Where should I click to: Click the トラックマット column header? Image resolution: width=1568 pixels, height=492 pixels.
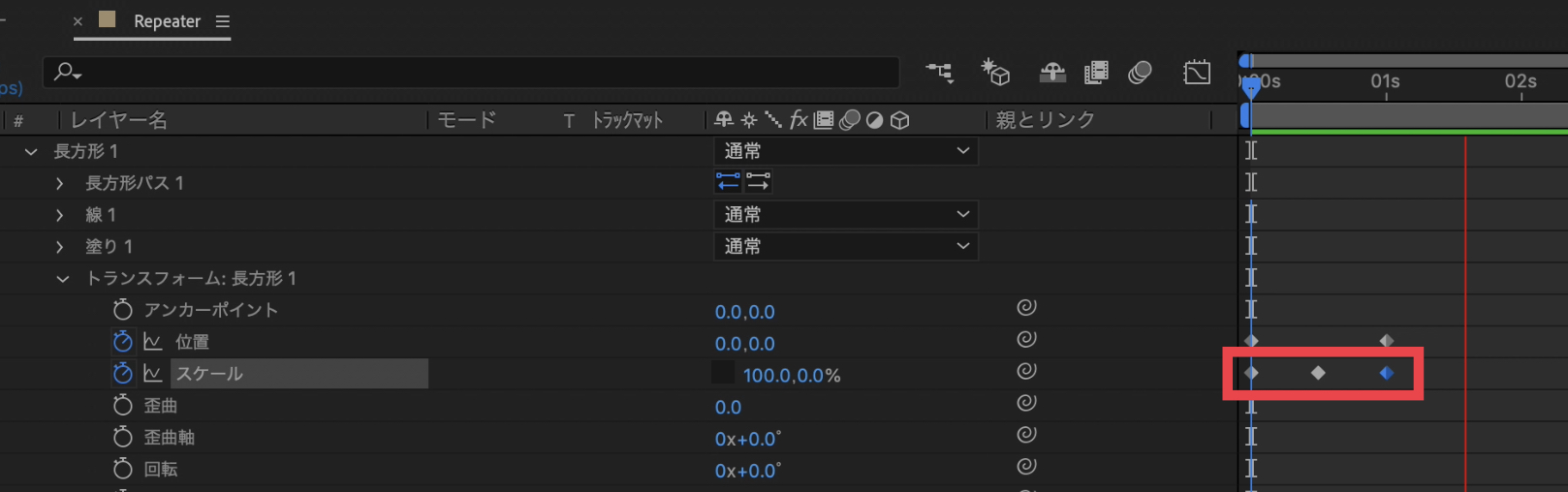pos(627,120)
